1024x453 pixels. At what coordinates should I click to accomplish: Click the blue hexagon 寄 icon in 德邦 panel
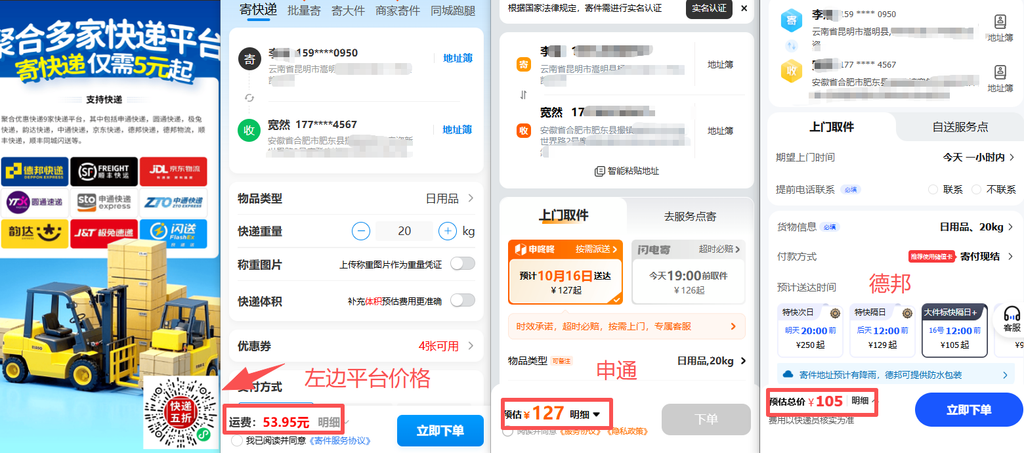[791, 20]
